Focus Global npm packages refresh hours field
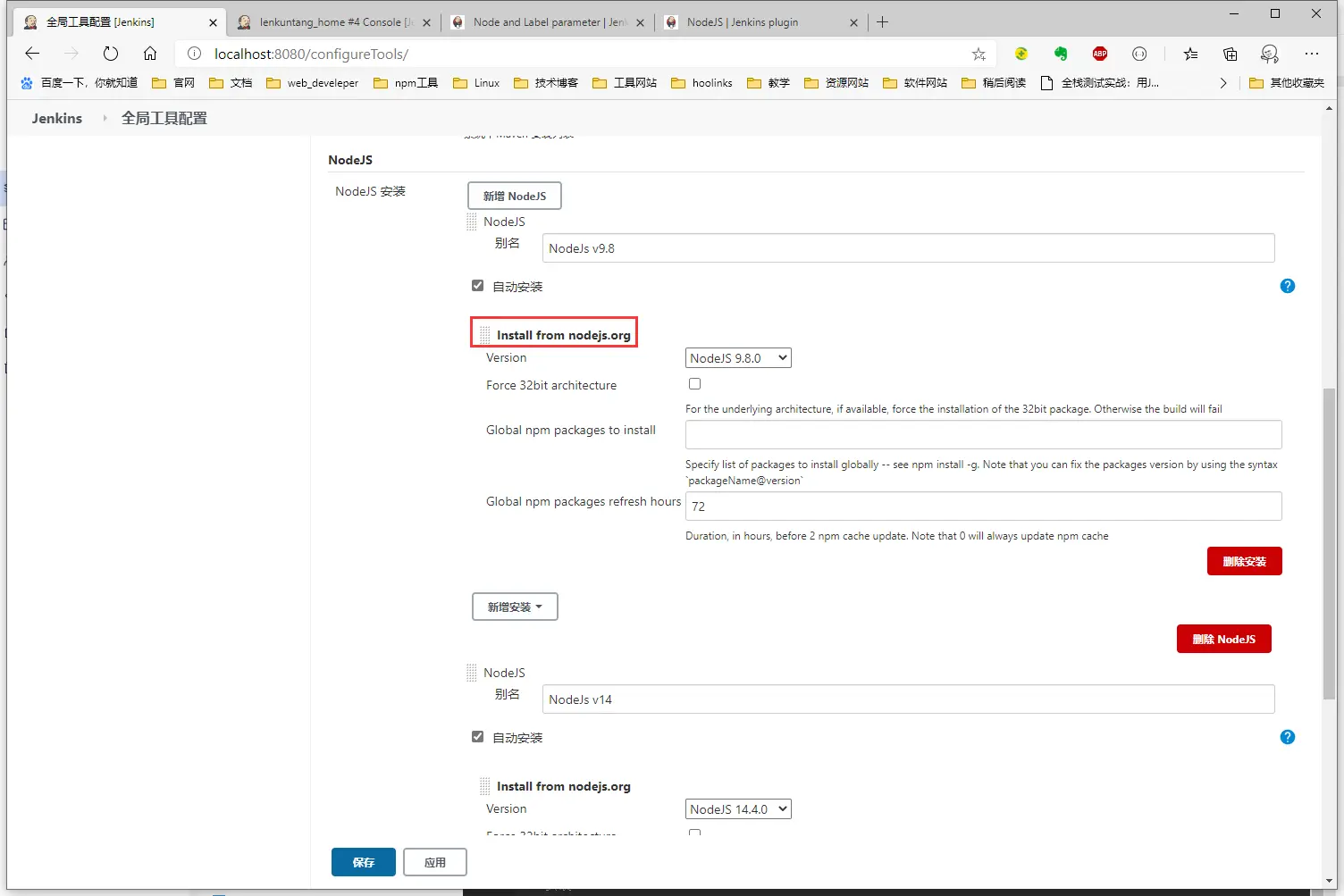Viewport: 1344px width, 896px height. (x=983, y=507)
